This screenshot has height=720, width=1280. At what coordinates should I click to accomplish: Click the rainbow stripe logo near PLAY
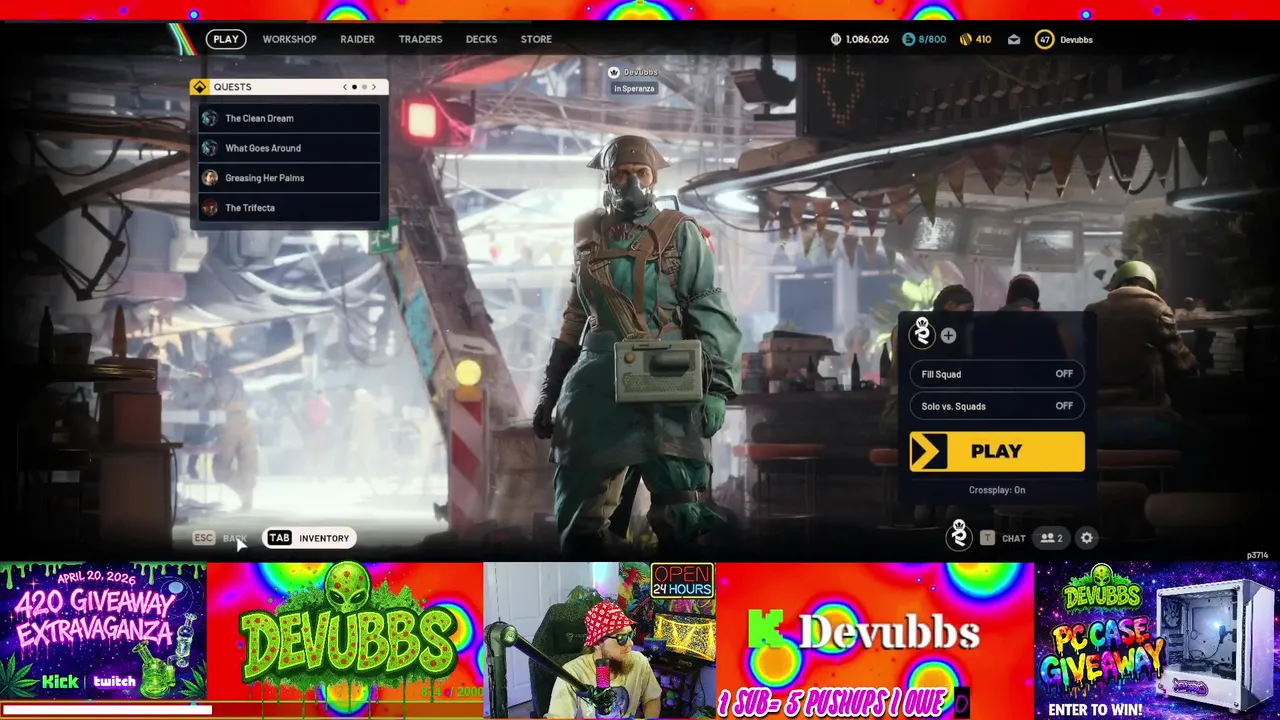click(183, 39)
